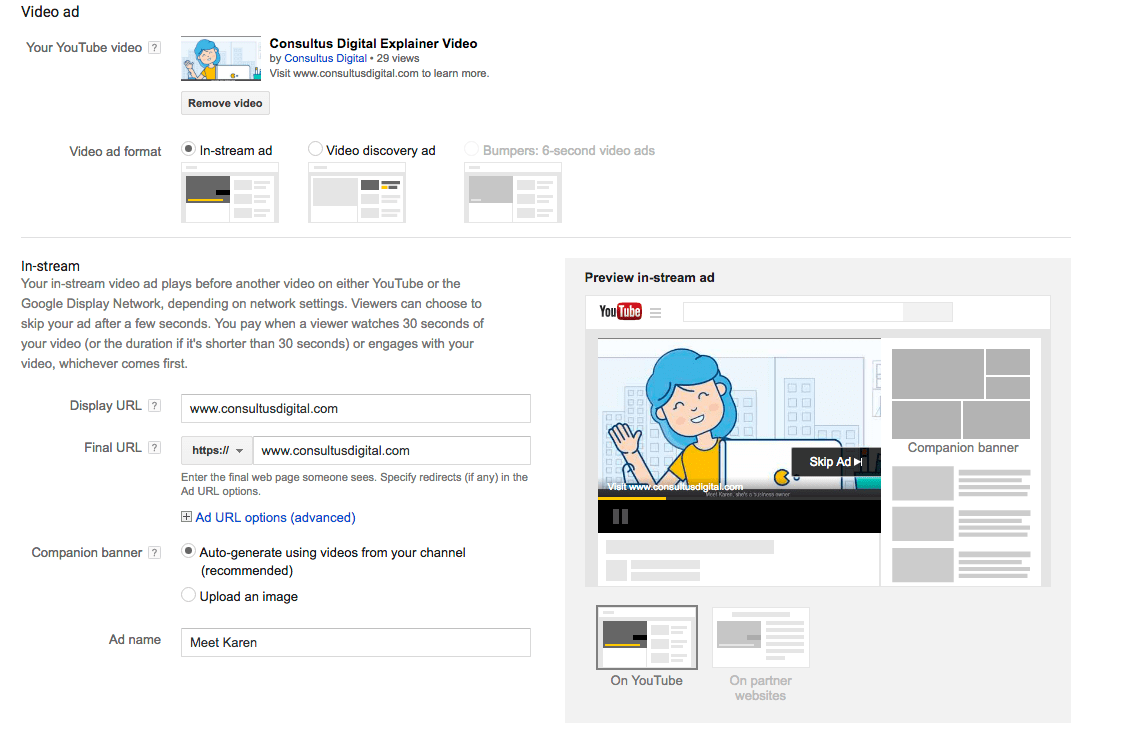Switch preview to On partner websites
This screenshot has width=1130, height=732.
(x=760, y=638)
